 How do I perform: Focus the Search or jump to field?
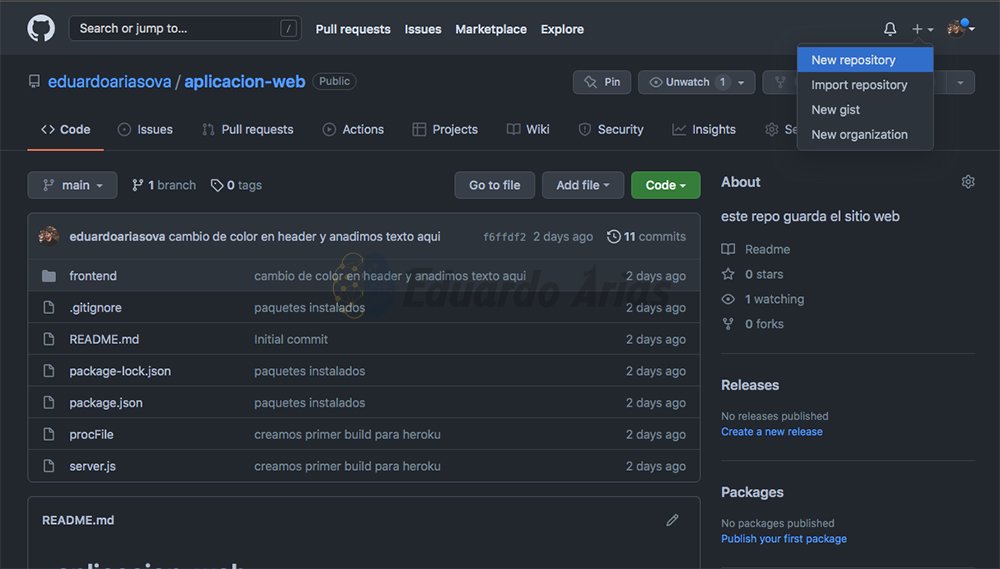pos(185,29)
